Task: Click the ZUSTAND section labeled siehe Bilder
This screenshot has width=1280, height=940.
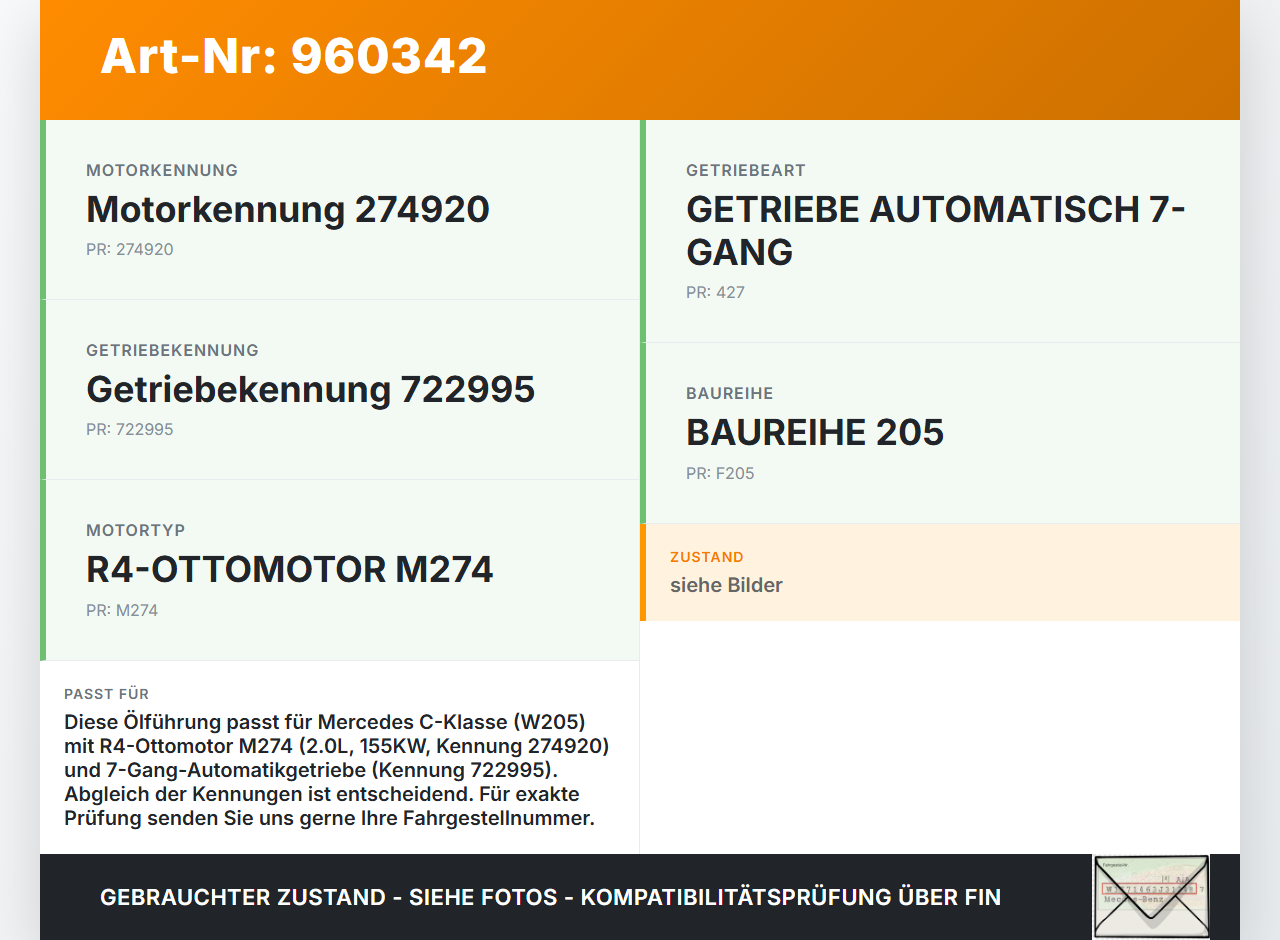Action: (726, 585)
